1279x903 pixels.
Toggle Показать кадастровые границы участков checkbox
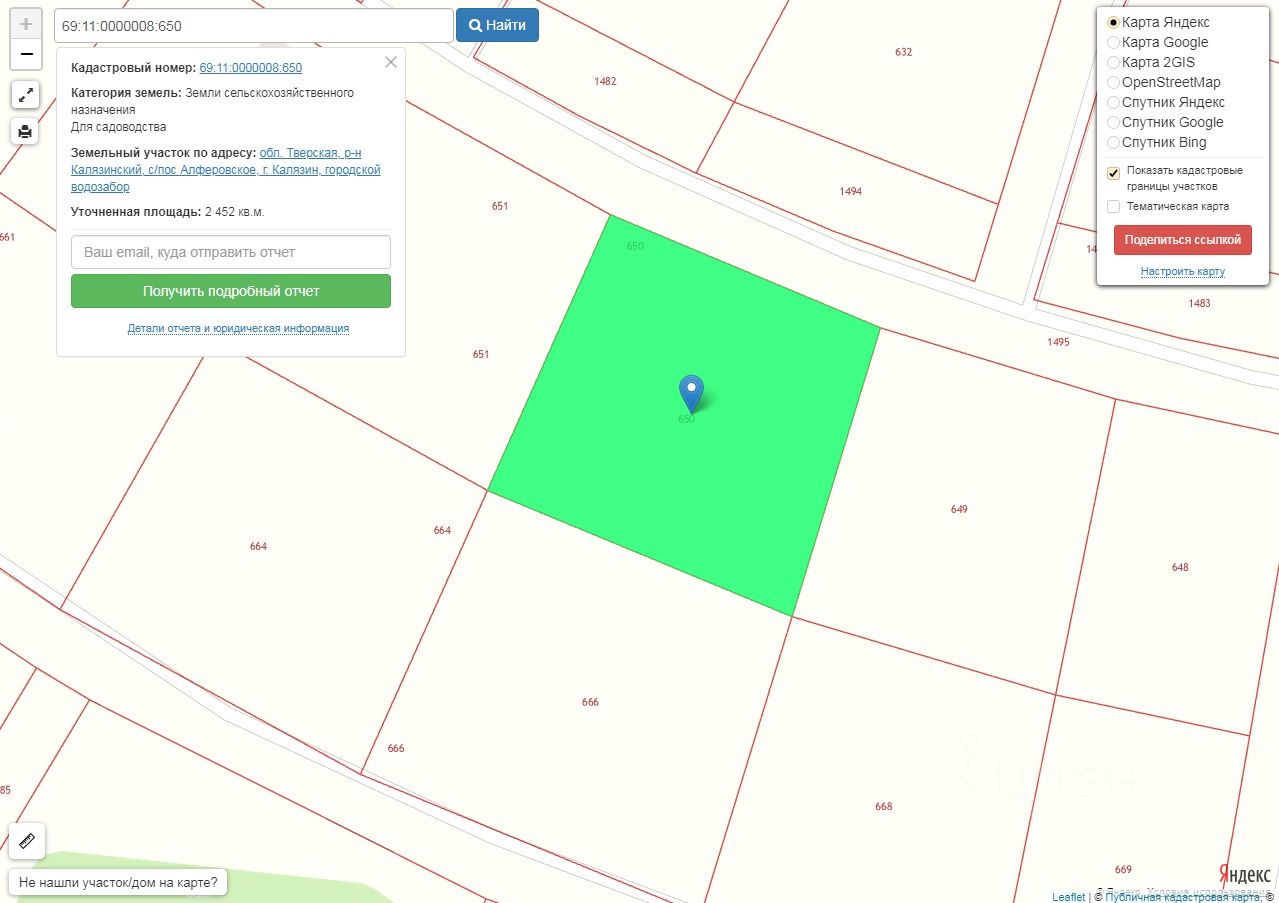[1113, 173]
